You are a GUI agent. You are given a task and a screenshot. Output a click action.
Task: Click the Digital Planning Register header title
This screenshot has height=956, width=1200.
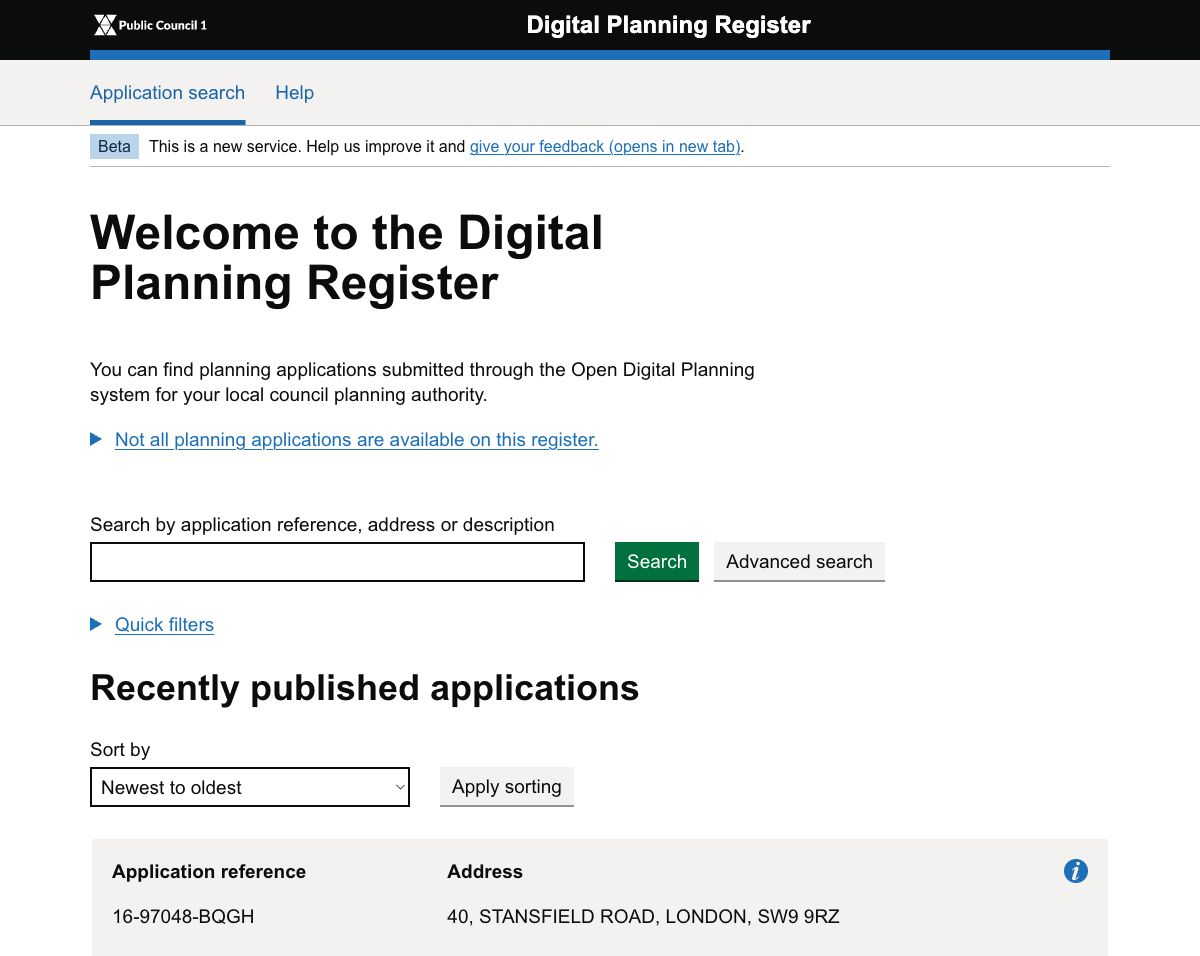(x=669, y=24)
